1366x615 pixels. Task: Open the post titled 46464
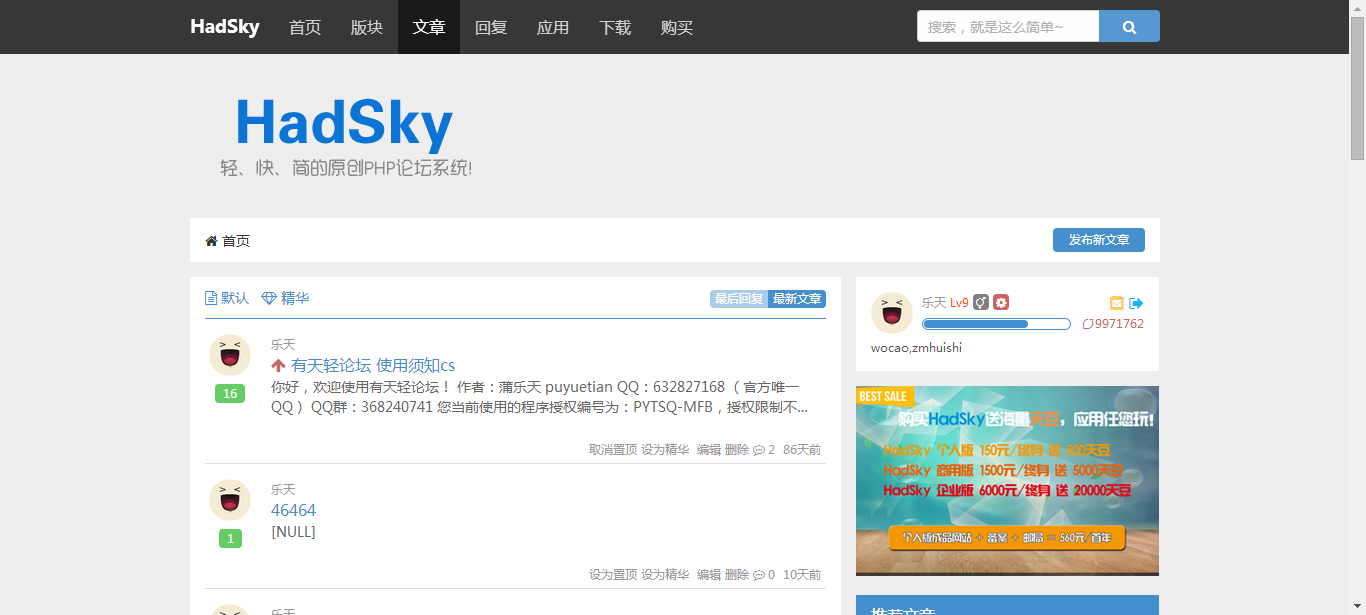pyautogui.click(x=293, y=510)
